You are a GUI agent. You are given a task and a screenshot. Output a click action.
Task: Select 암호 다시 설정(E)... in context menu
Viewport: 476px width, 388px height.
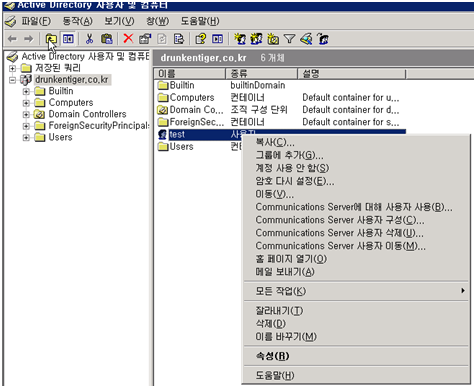(x=356, y=181)
